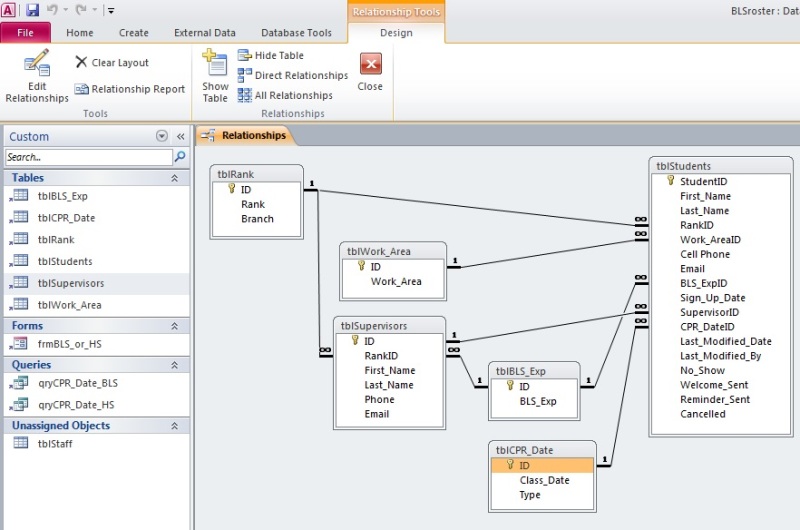Select tblSupervisors in the navigation pane
The height and width of the screenshot is (530, 800).
click(x=97, y=283)
